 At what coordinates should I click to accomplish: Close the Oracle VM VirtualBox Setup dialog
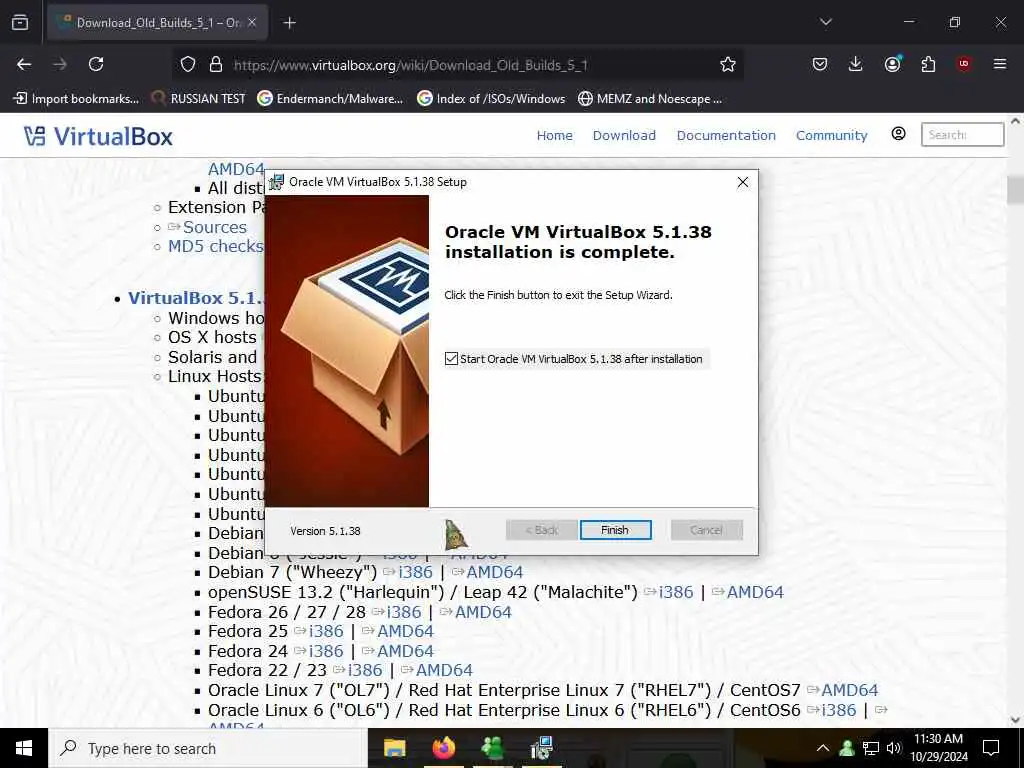743,182
